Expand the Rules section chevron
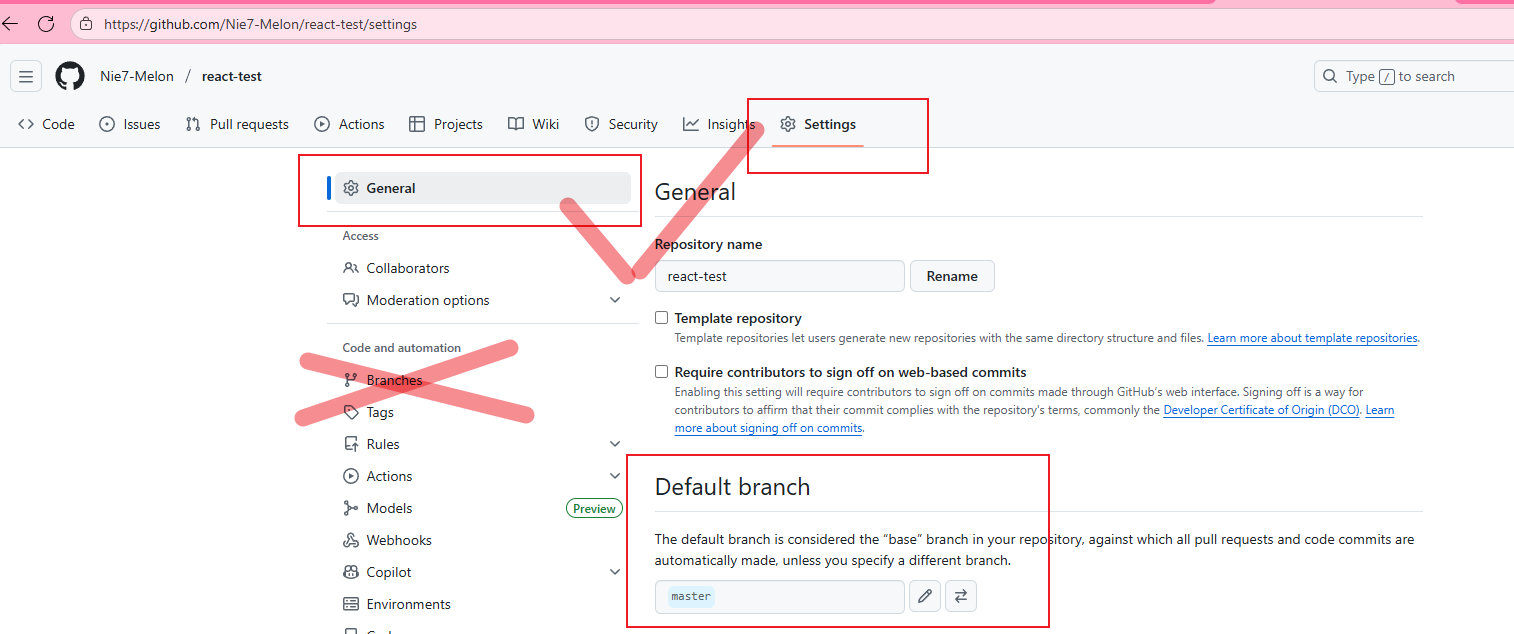The height and width of the screenshot is (634, 1514). (615, 444)
